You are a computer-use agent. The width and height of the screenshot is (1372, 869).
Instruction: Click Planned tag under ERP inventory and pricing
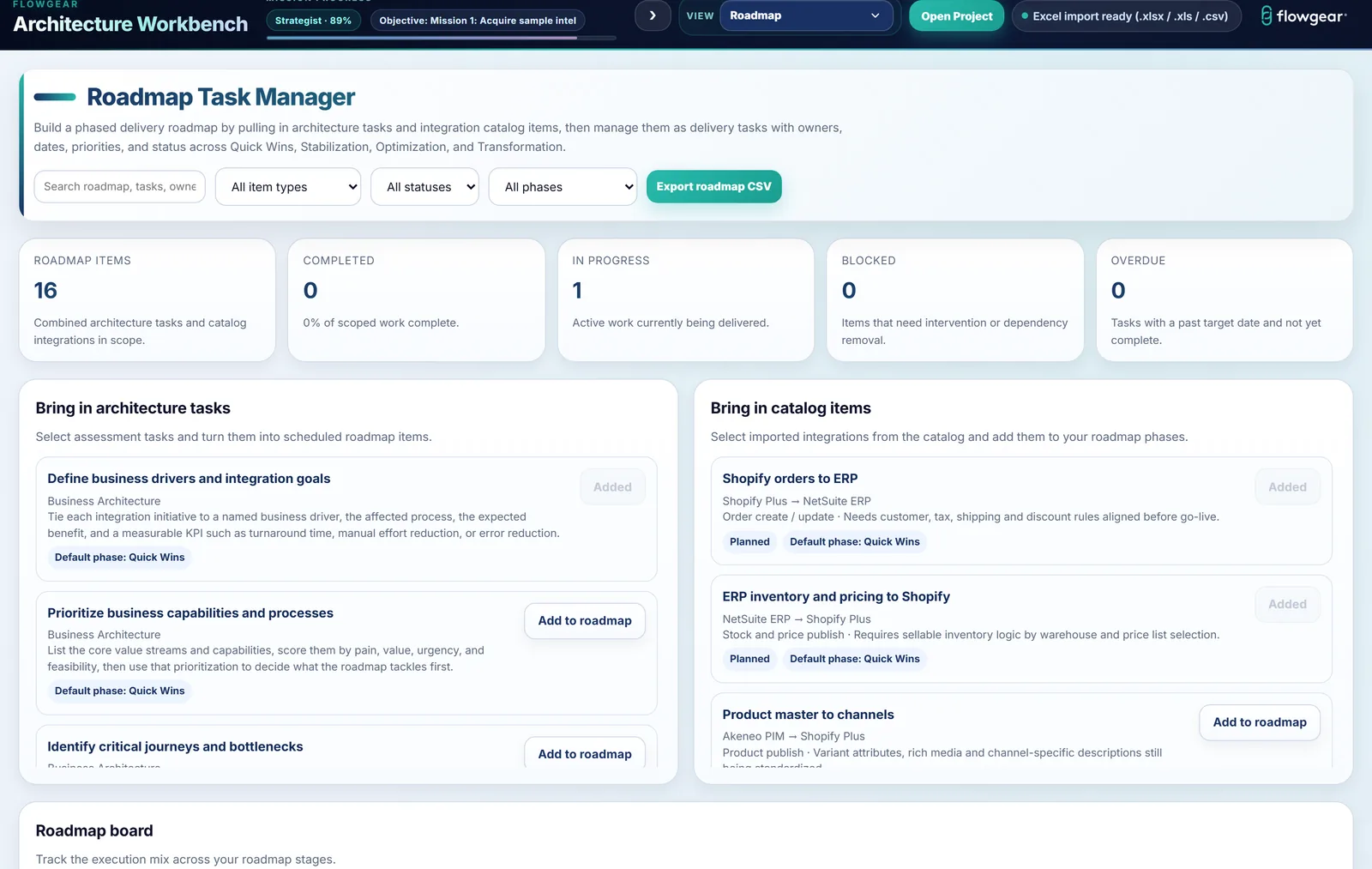(749, 659)
